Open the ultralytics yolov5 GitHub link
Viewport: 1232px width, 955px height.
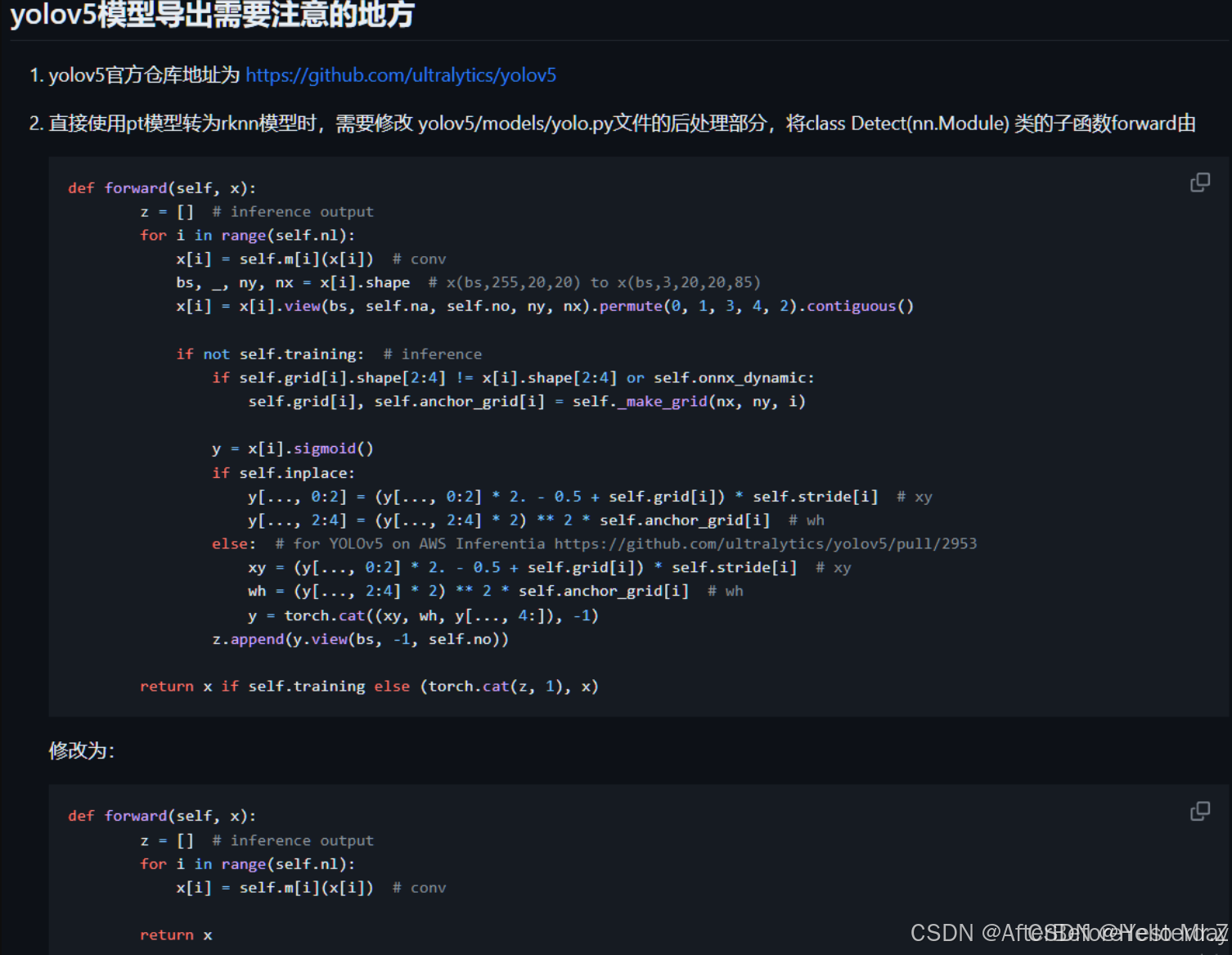[x=401, y=75]
